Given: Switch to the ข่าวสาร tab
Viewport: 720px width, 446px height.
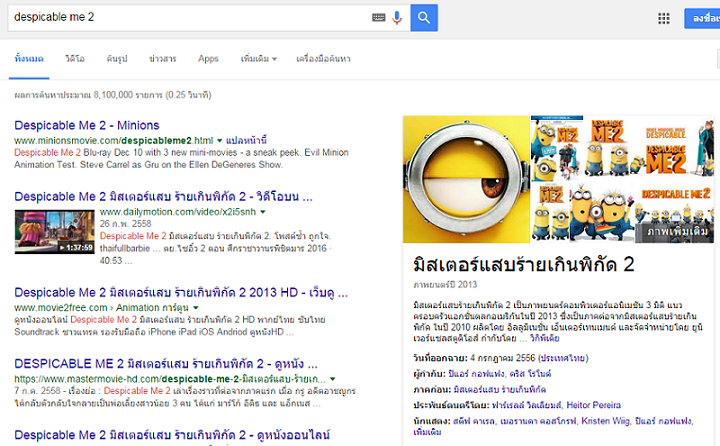Looking at the screenshot, I should point(163,59).
